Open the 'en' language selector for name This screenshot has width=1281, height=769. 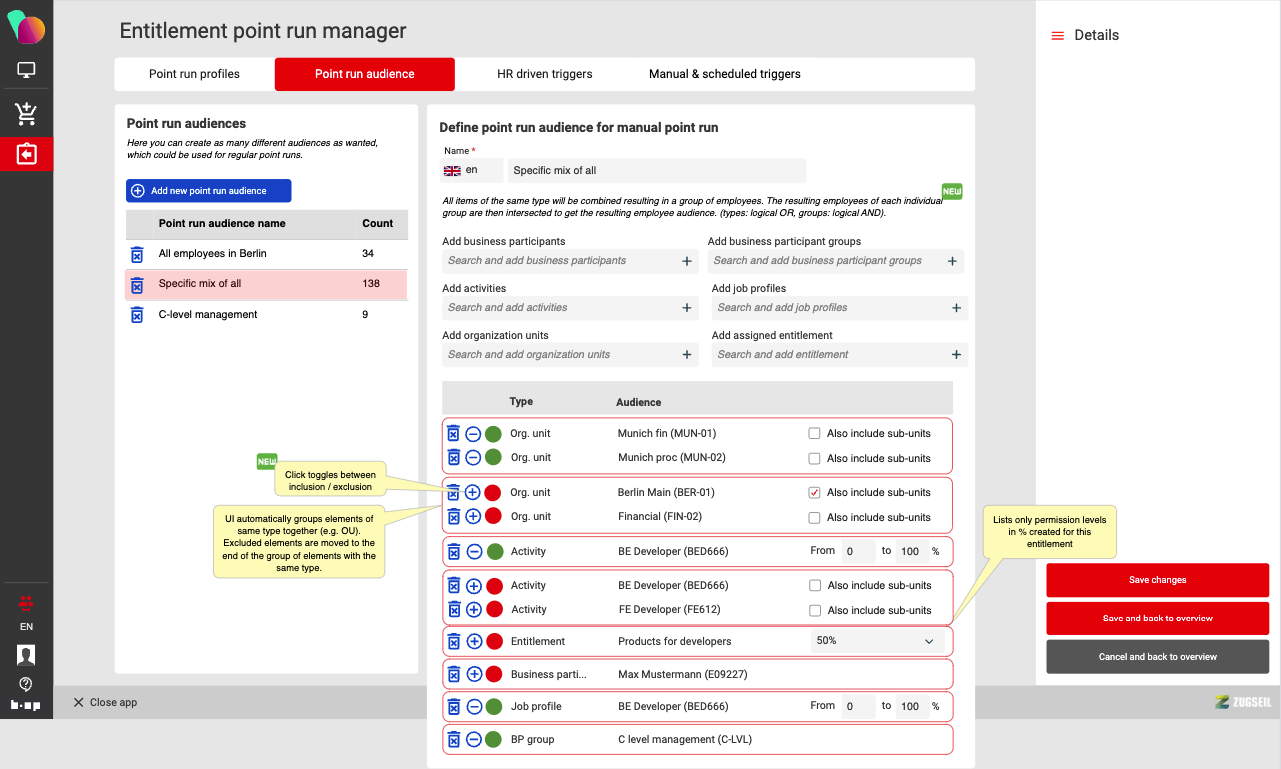(471, 171)
